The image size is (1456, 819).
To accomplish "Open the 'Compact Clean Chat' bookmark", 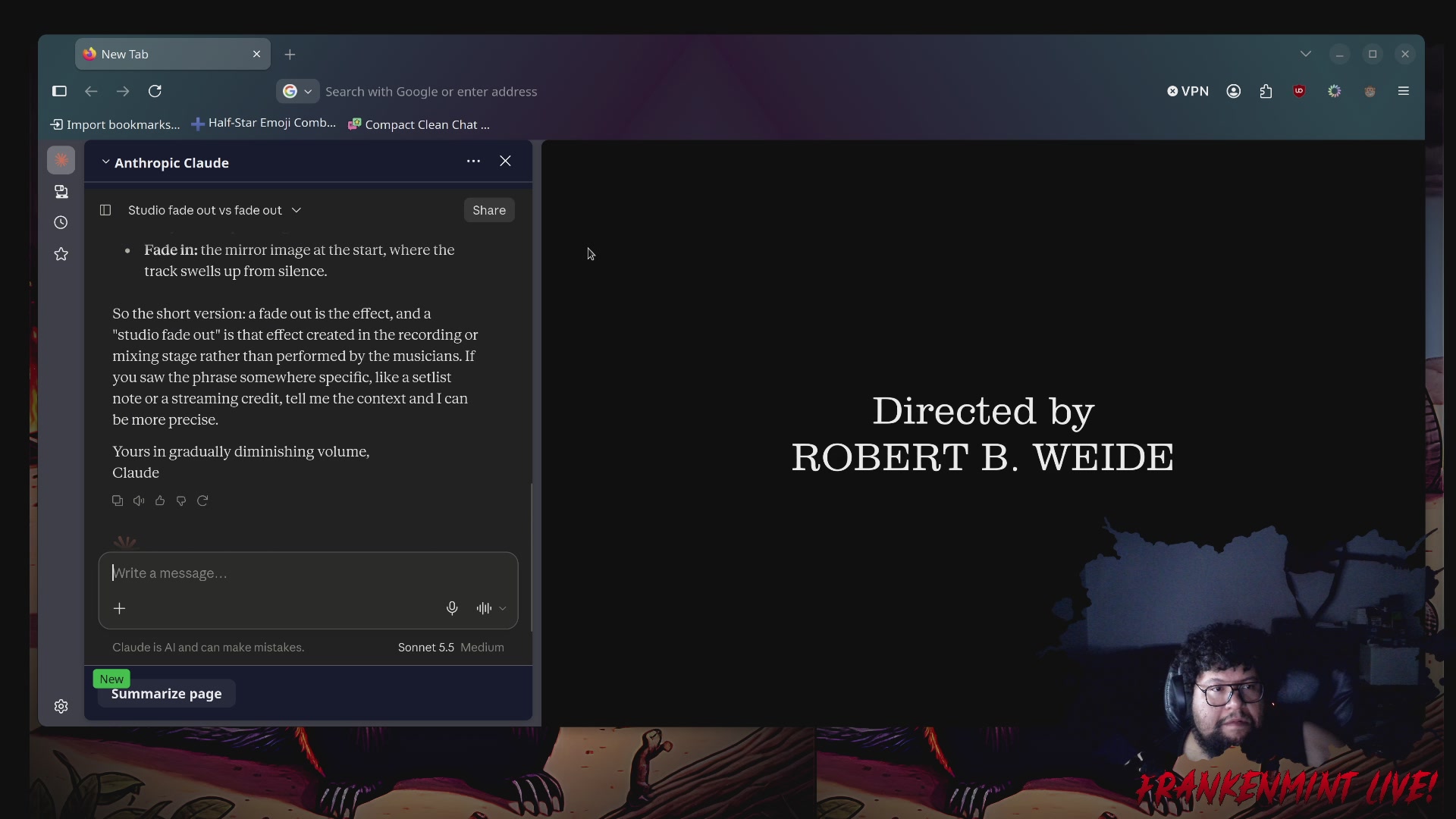I will (419, 124).
